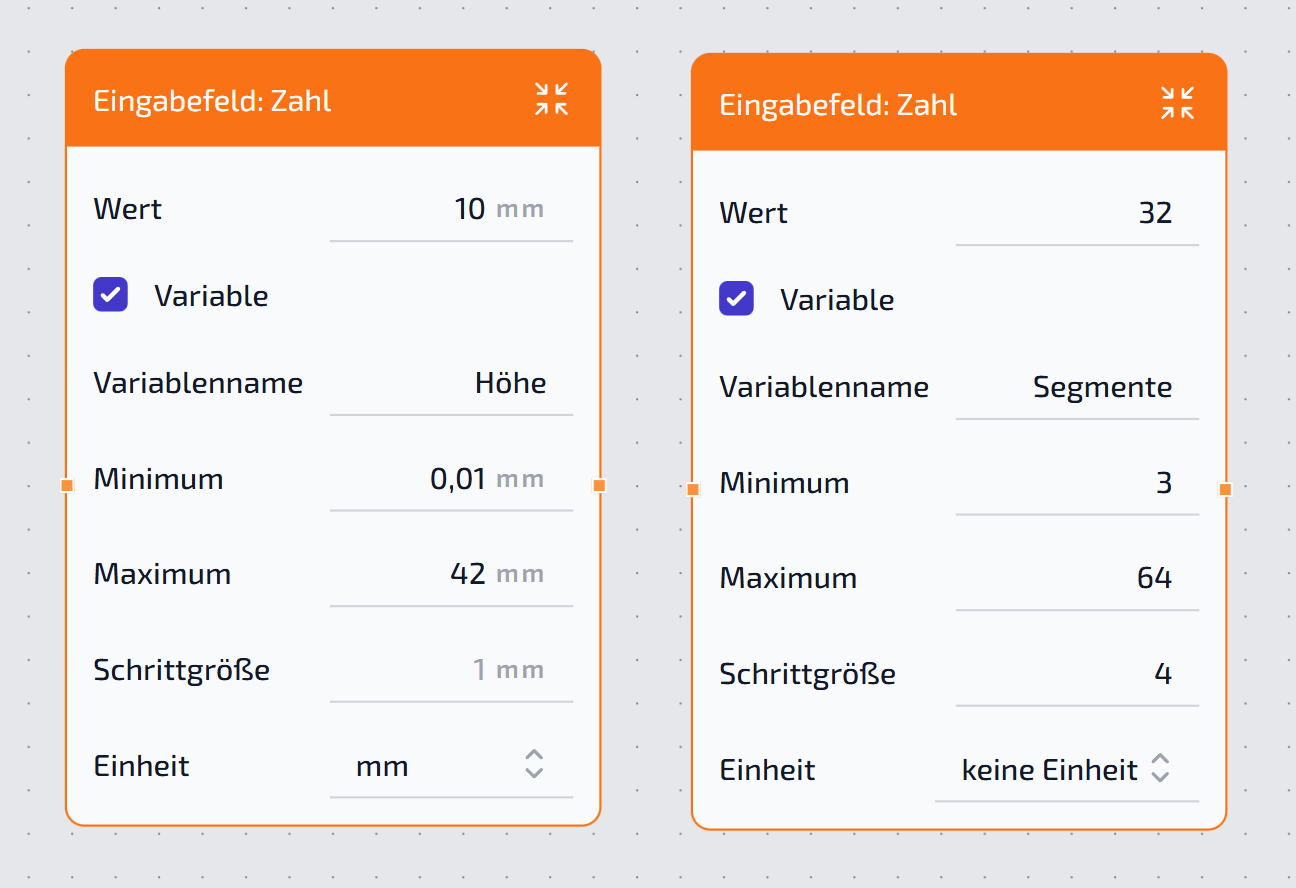Toggle the Variable option in the left panel
This screenshot has height=888, width=1296.
(x=110, y=295)
